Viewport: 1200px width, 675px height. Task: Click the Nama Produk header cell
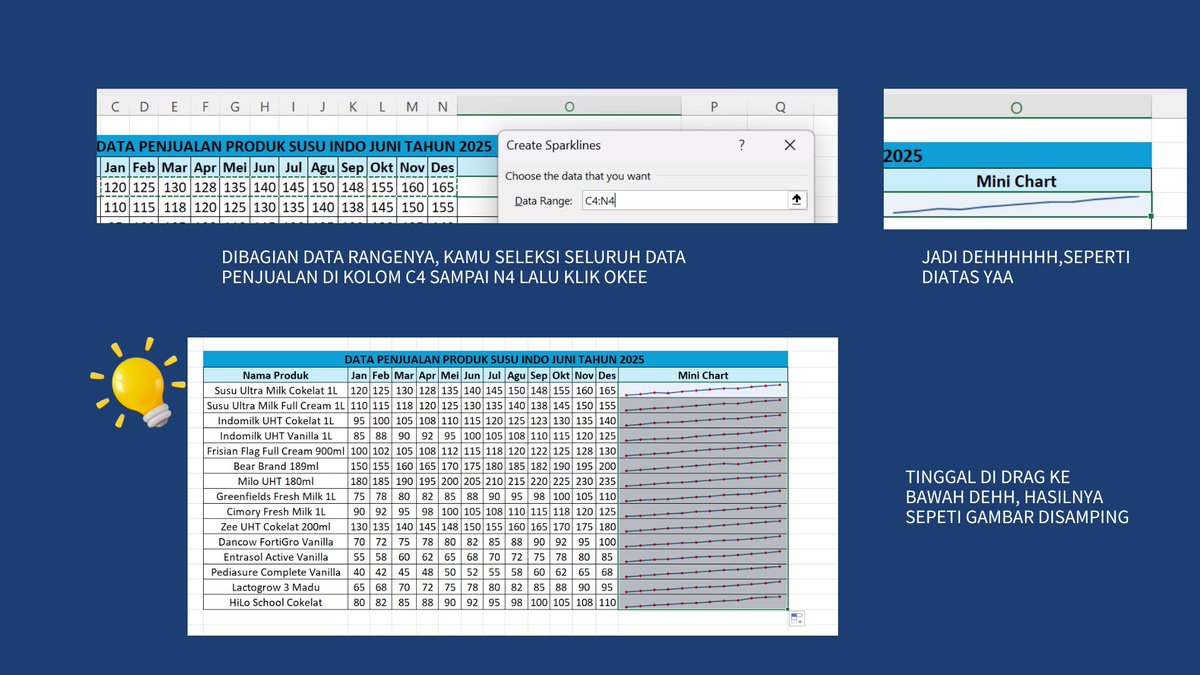(x=275, y=375)
